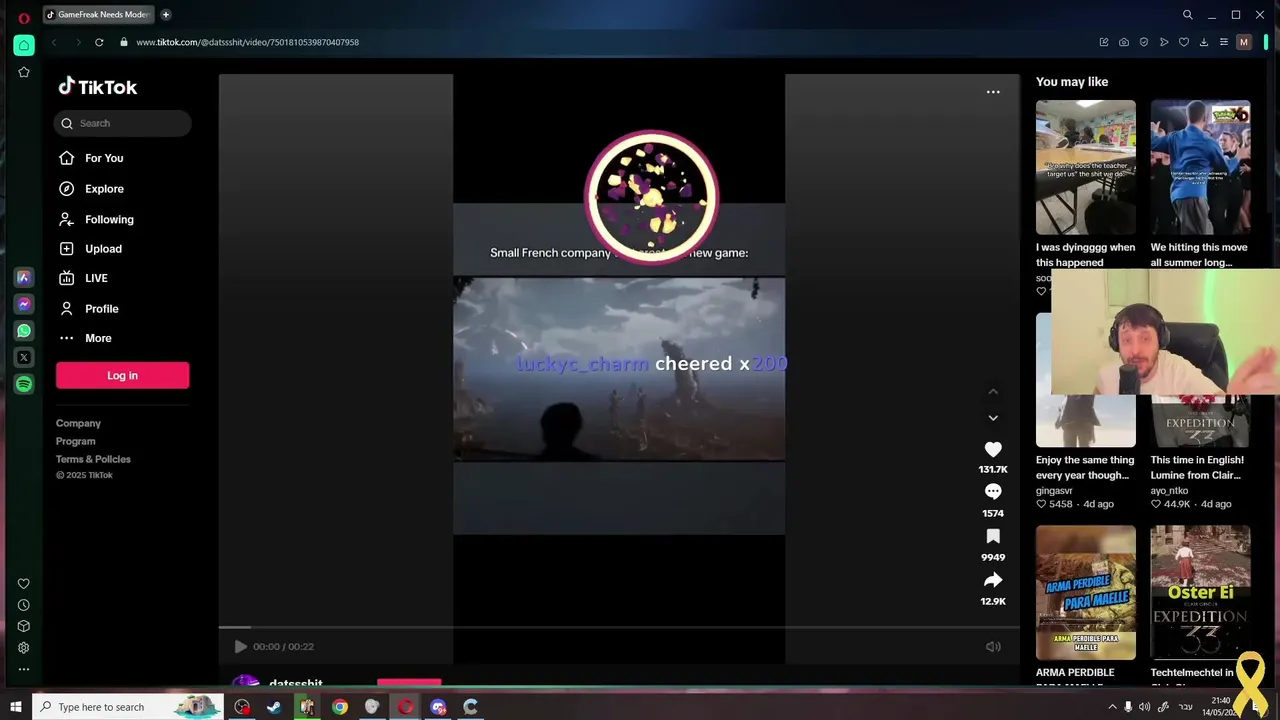Open the 'ARMA PERDIBLE PARA MAELLE' video thumbnail
The image size is (1280, 720).
[1085, 592]
